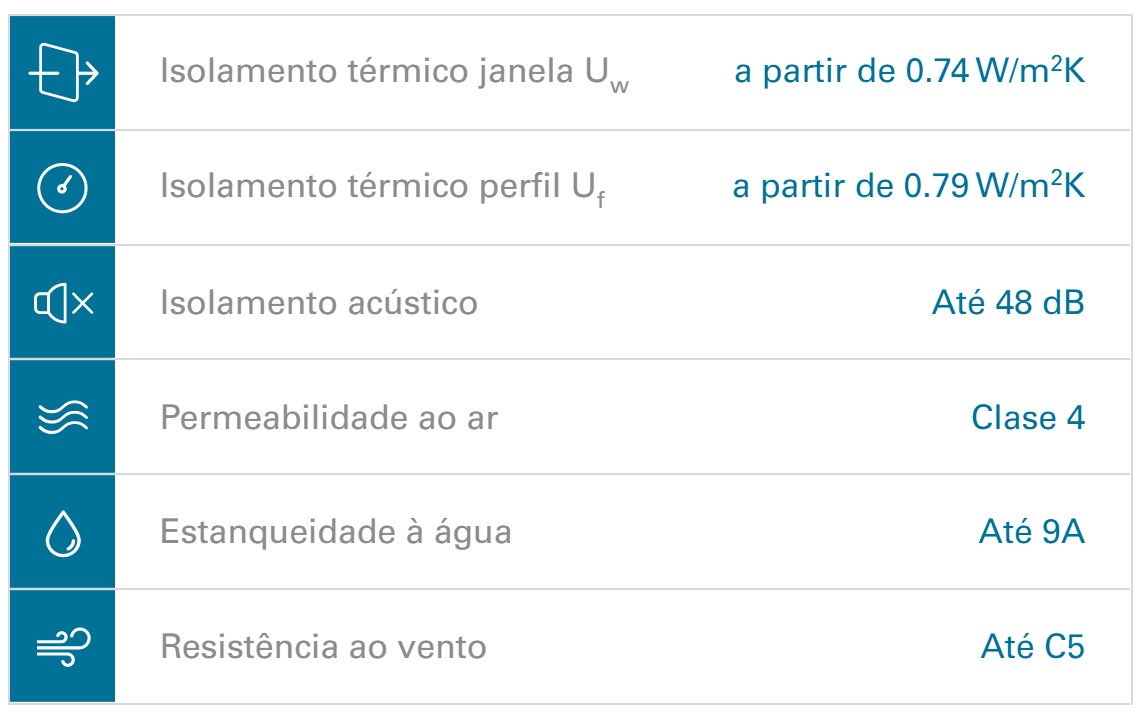This screenshot has height=714, width=1139.
Task: Click the water droplet icon
Action: pyautogui.click(x=63, y=533)
